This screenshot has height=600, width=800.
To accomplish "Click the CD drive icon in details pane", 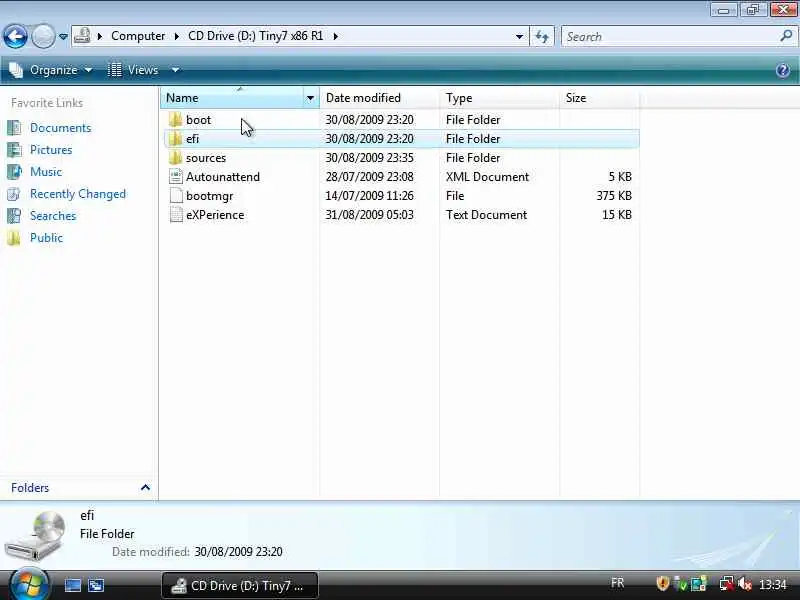I will click(36, 536).
